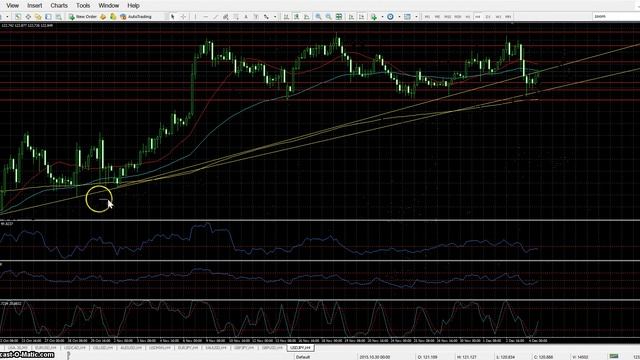
Task: Select the H4 timeframe
Action: click(x=478, y=17)
